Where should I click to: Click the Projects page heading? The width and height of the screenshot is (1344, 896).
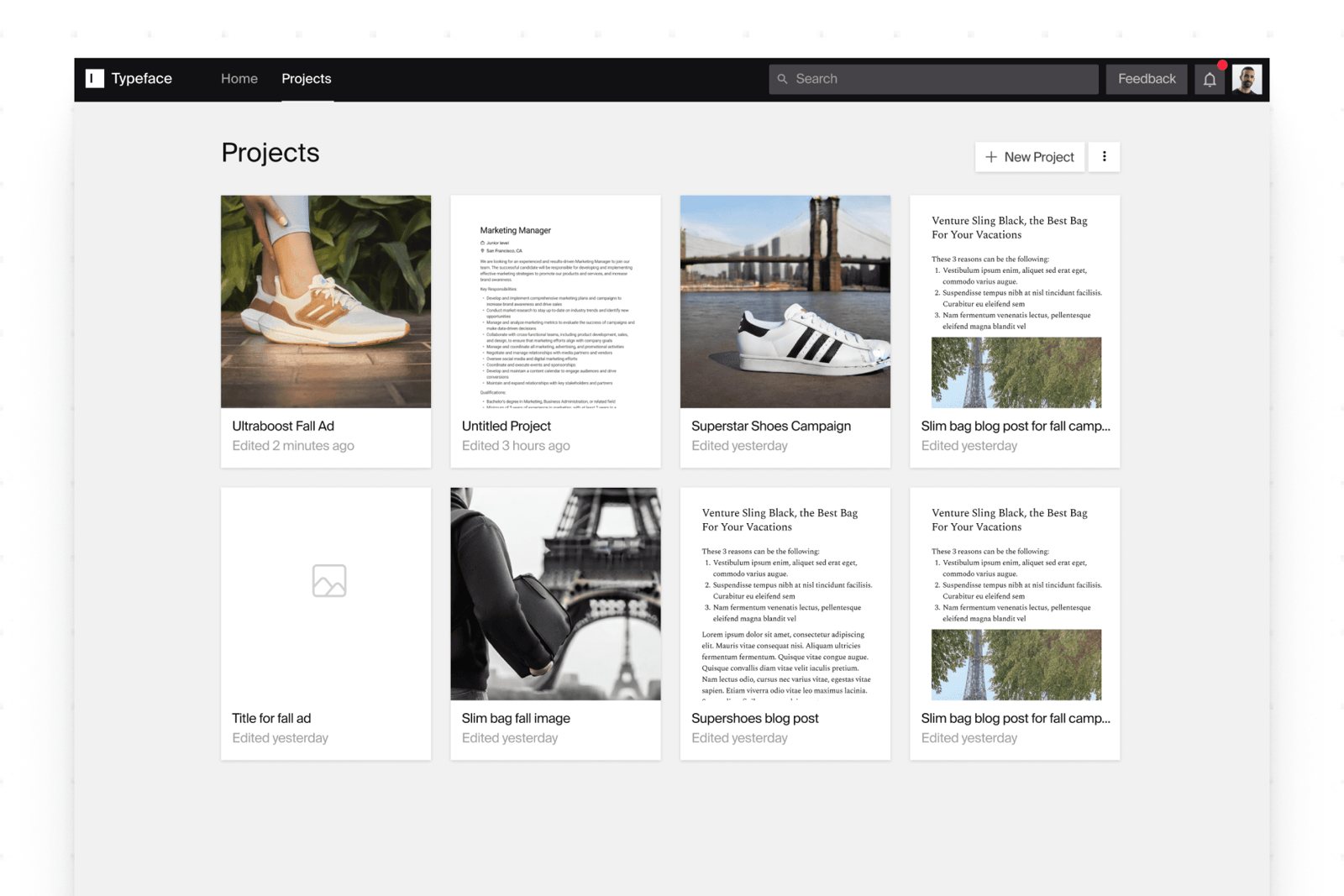270,153
